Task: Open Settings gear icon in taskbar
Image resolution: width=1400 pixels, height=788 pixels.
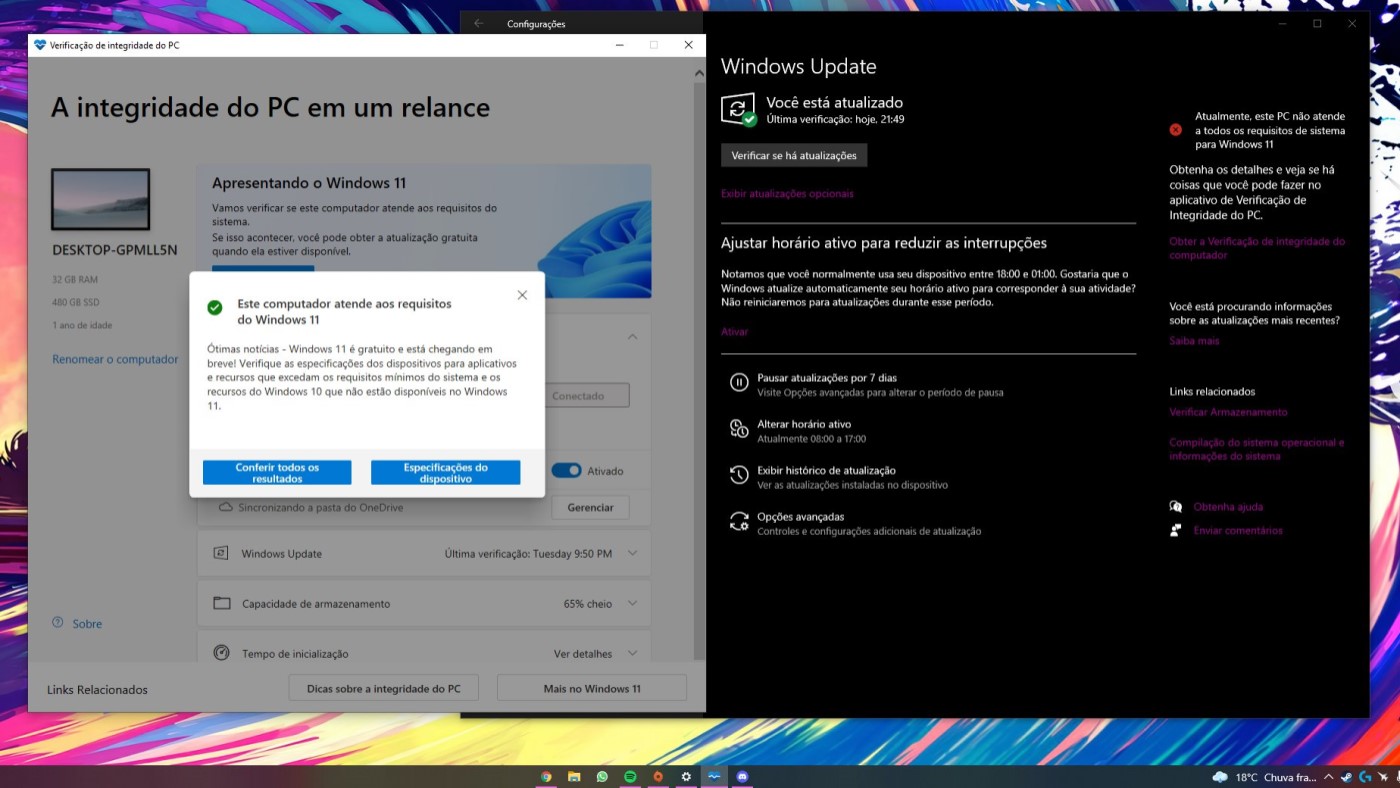Action: click(686, 776)
